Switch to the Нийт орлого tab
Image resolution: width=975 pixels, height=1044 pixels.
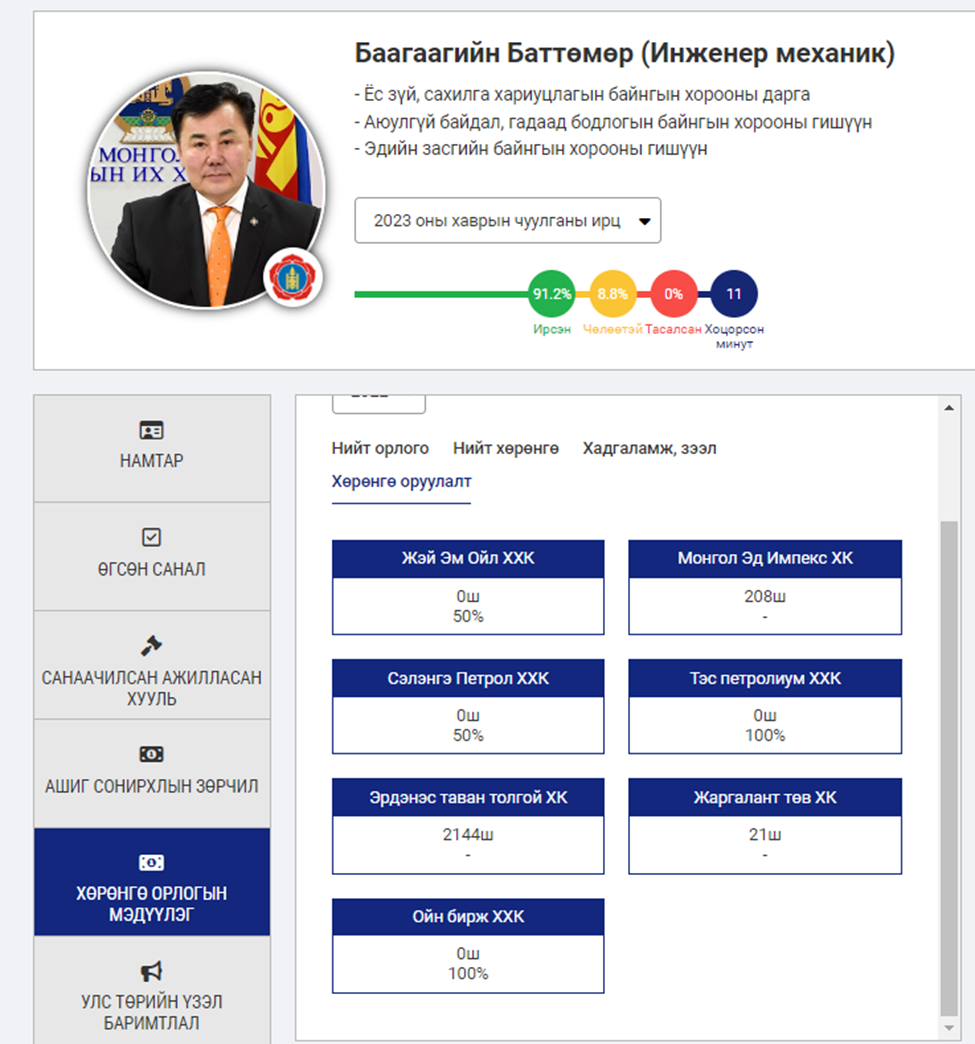(380, 448)
